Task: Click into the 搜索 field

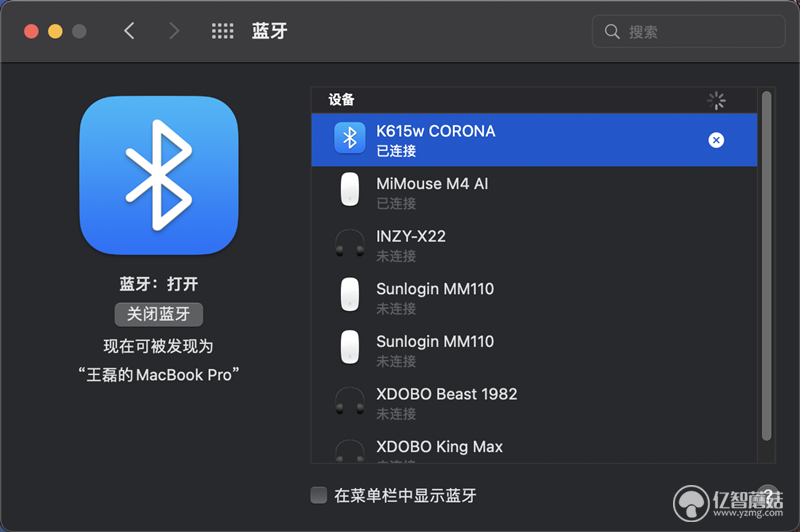Action: (x=688, y=32)
